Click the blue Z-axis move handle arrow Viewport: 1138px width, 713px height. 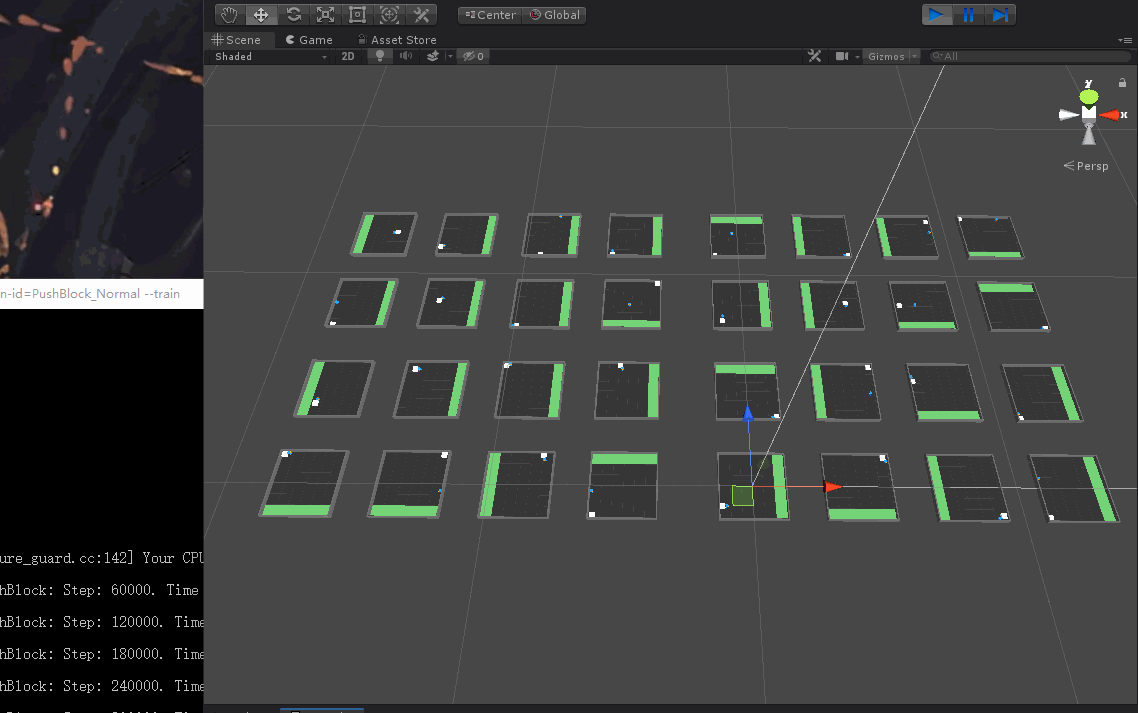coord(748,413)
